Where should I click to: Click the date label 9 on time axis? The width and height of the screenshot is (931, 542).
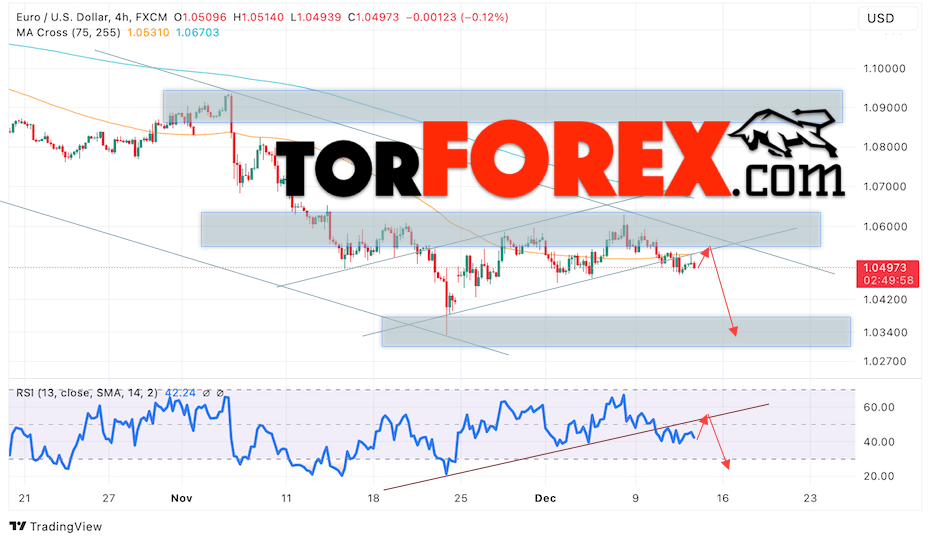(635, 498)
